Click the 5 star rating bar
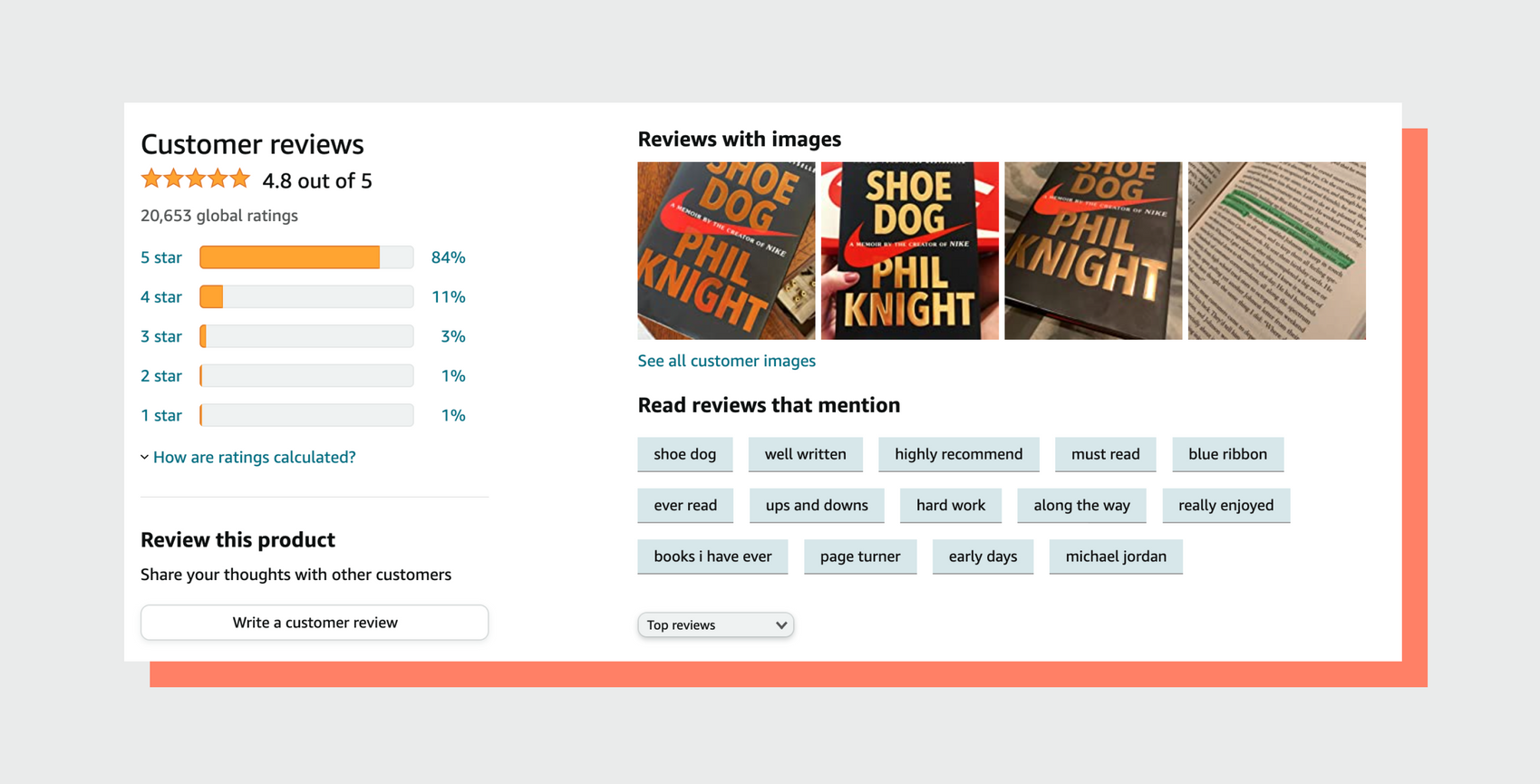This screenshot has width=1540, height=784. pyautogui.click(x=306, y=257)
